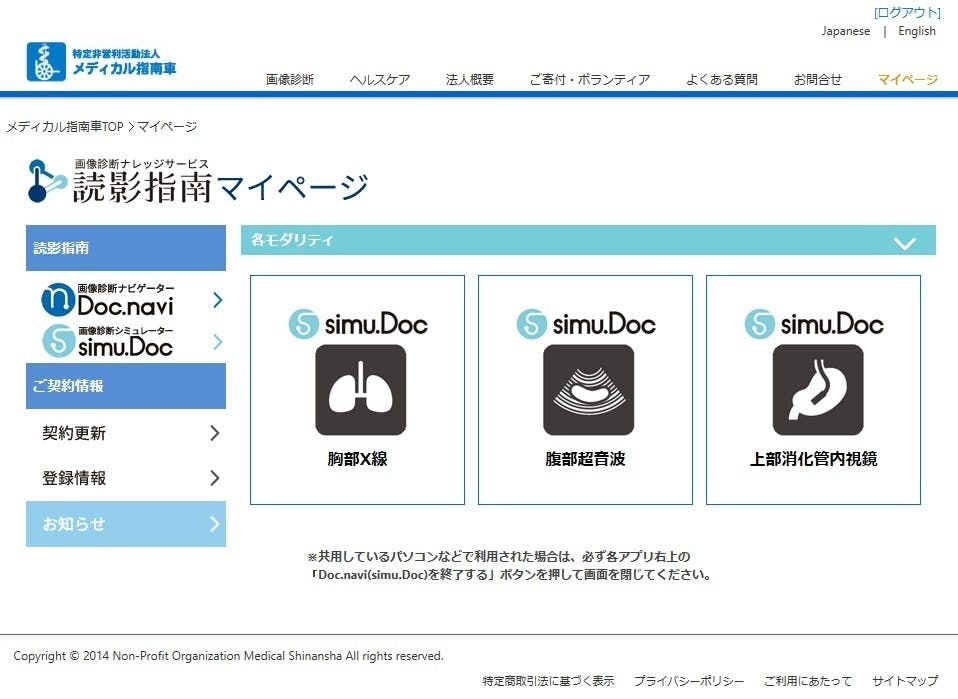
Task: Expand the 登録情報 arrow in sidebar
Action: pyautogui.click(x=214, y=478)
